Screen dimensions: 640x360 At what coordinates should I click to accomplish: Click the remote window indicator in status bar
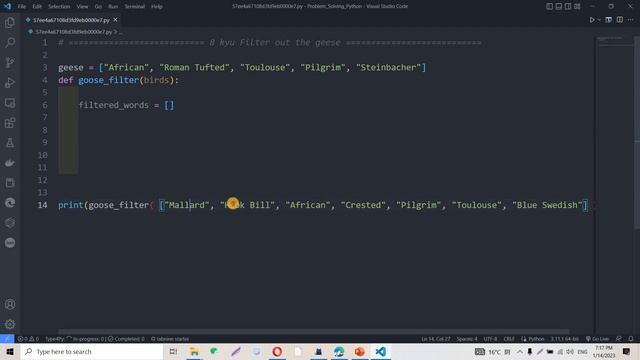point(7,339)
